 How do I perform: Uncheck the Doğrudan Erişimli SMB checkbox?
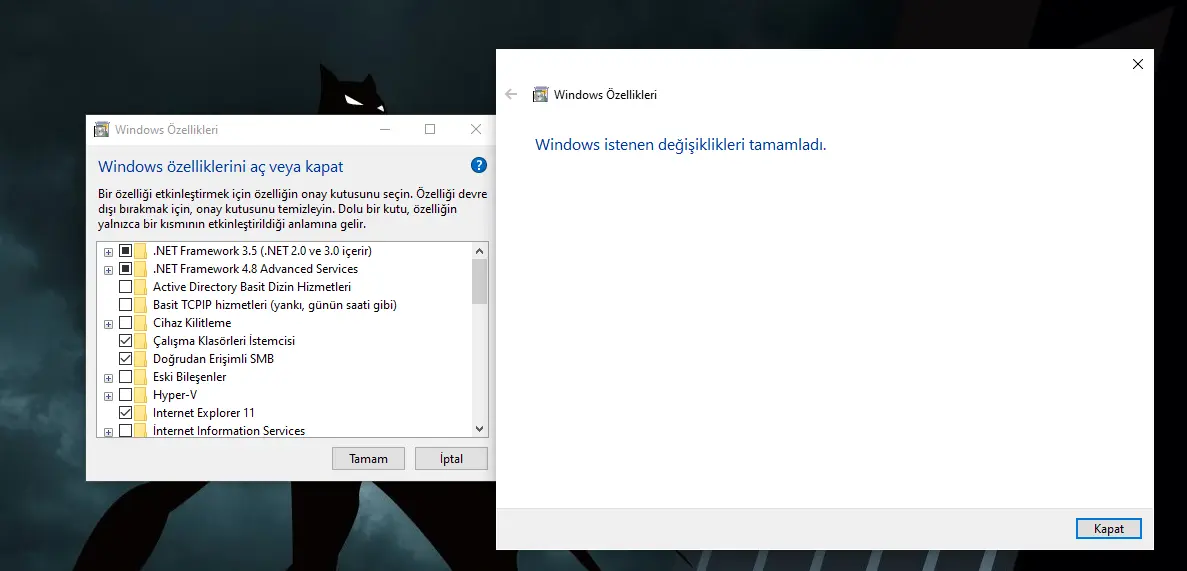pos(126,358)
